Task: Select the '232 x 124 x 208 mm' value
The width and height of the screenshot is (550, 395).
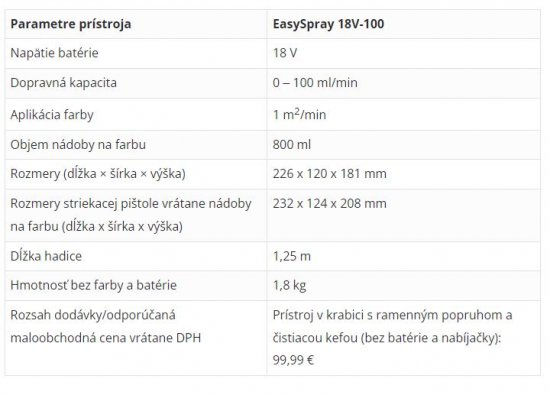Action: coord(329,204)
